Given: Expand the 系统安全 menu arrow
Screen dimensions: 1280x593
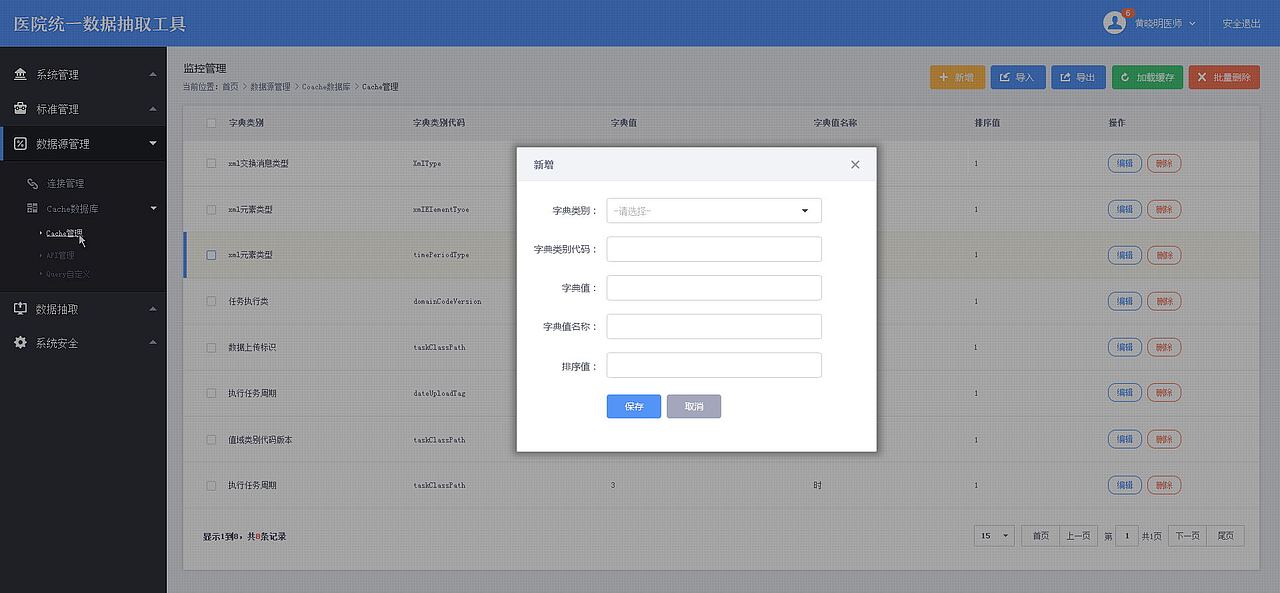Looking at the screenshot, I should [153, 342].
